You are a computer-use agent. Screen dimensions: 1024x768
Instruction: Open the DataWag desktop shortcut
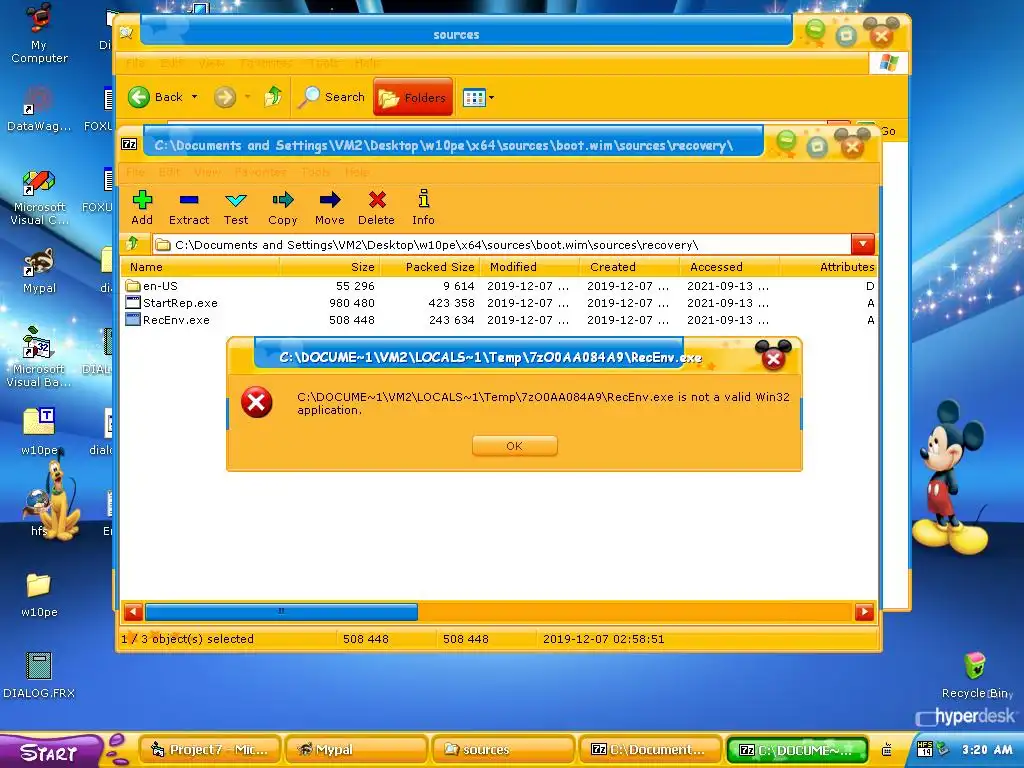[39, 108]
